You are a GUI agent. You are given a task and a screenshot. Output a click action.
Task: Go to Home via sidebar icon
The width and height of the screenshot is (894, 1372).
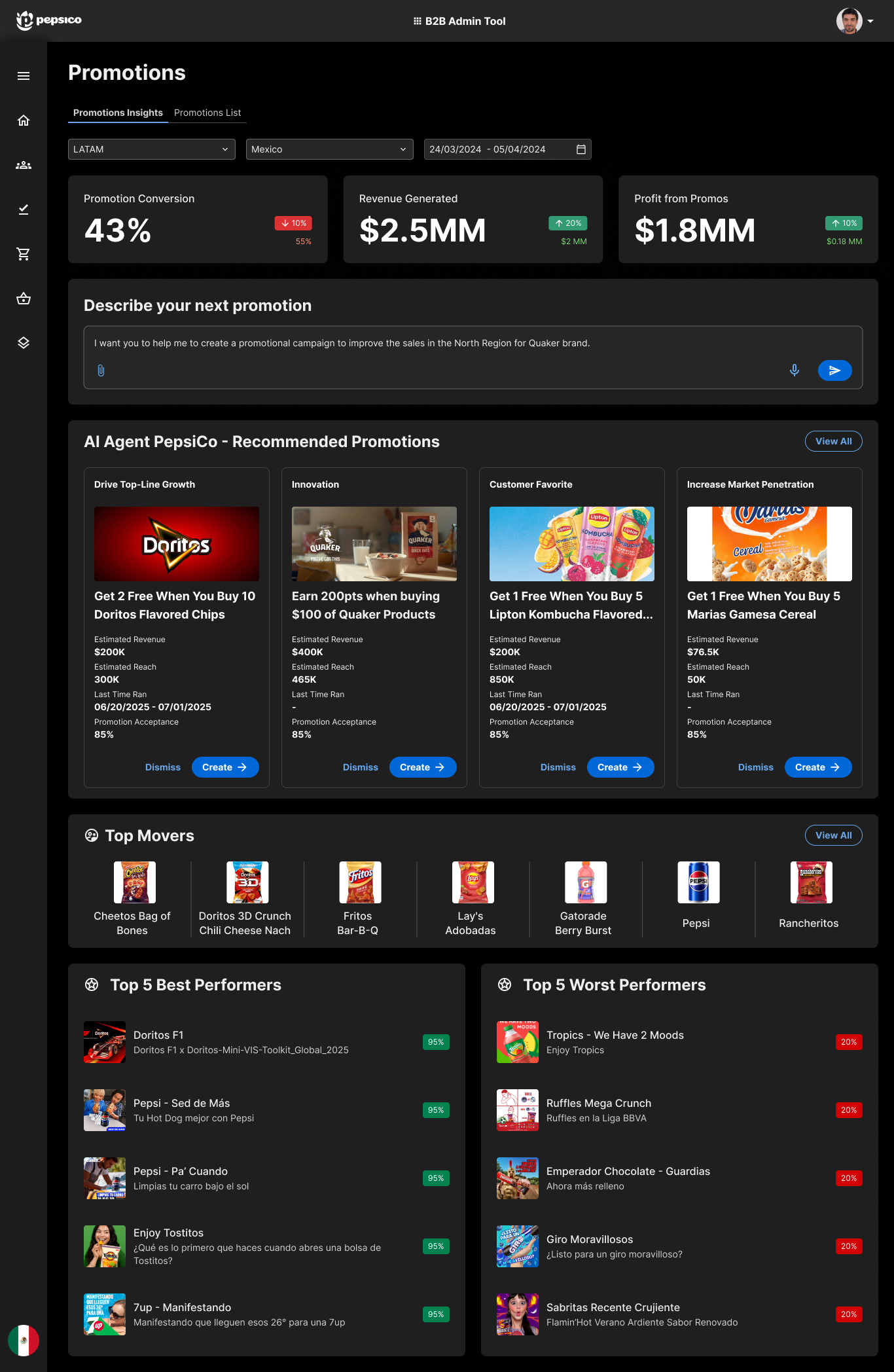24,120
